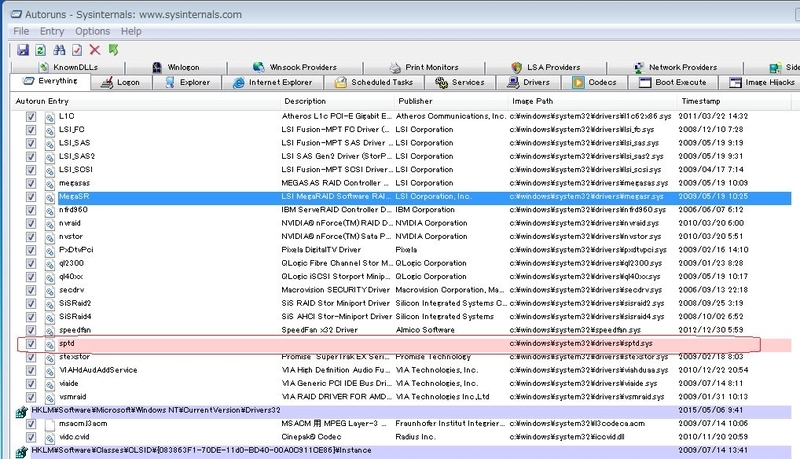The height and width of the screenshot is (459, 800).
Task: Switch to the KnownDLLs tab
Action: (x=68, y=67)
